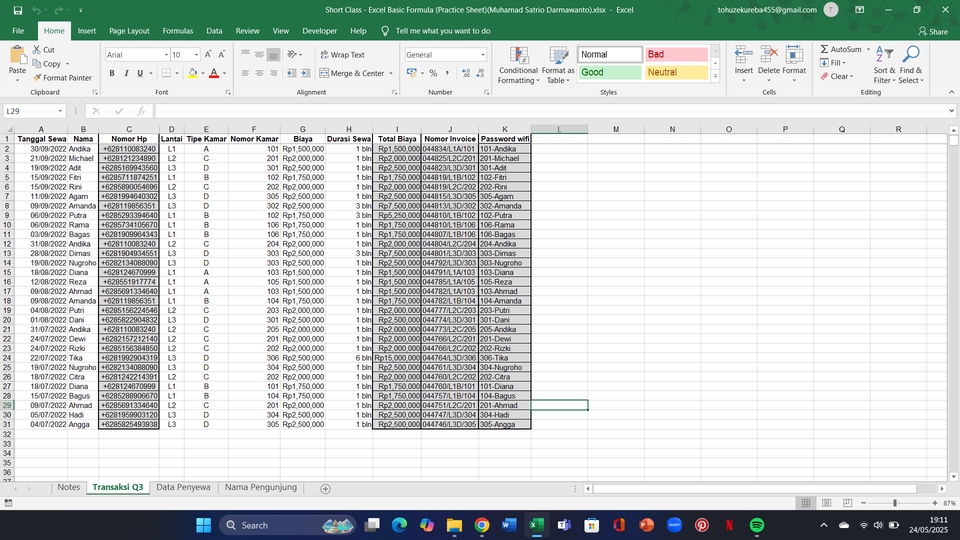The width and height of the screenshot is (960, 540).
Task: Click the zoom slider handle
Action: point(894,503)
